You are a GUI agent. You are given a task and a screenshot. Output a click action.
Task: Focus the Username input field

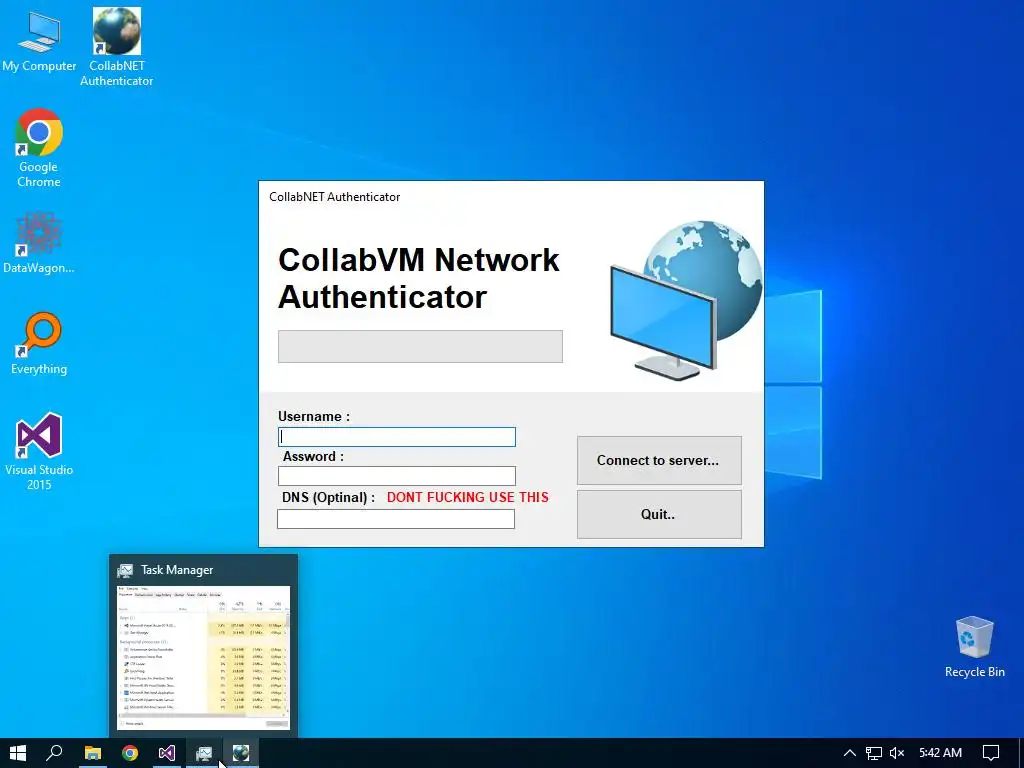pyautogui.click(x=396, y=437)
